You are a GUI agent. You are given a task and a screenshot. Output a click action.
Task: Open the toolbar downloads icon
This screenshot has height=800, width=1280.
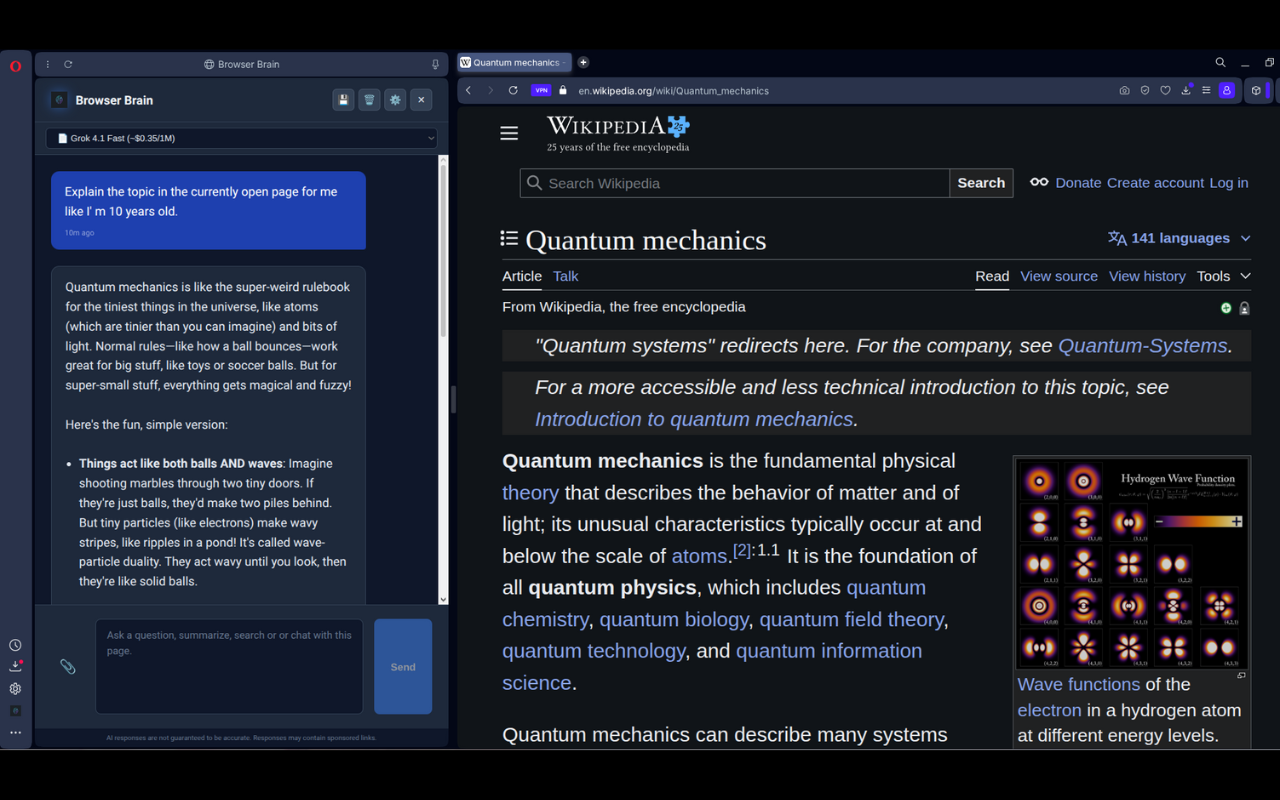pos(1186,90)
